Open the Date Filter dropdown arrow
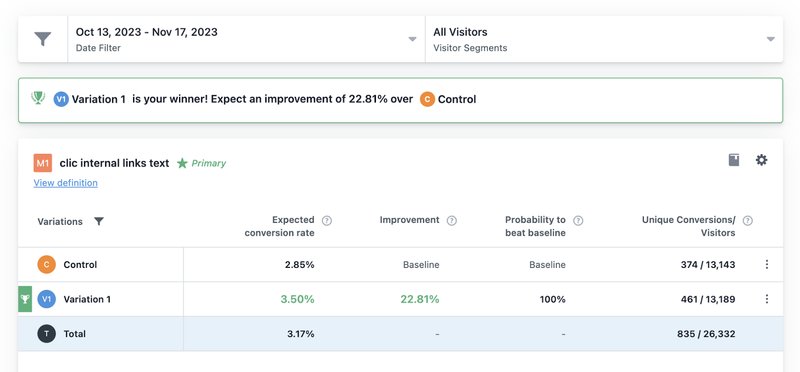Image resolution: width=800 pixels, height=372 pixels. click(412, 39)
